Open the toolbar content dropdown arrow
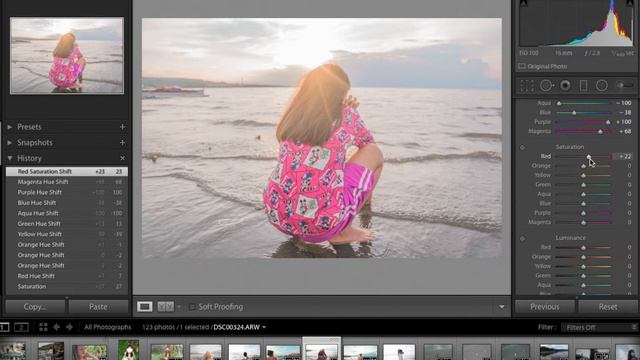The image size is (640, 360). pos(502,307)
